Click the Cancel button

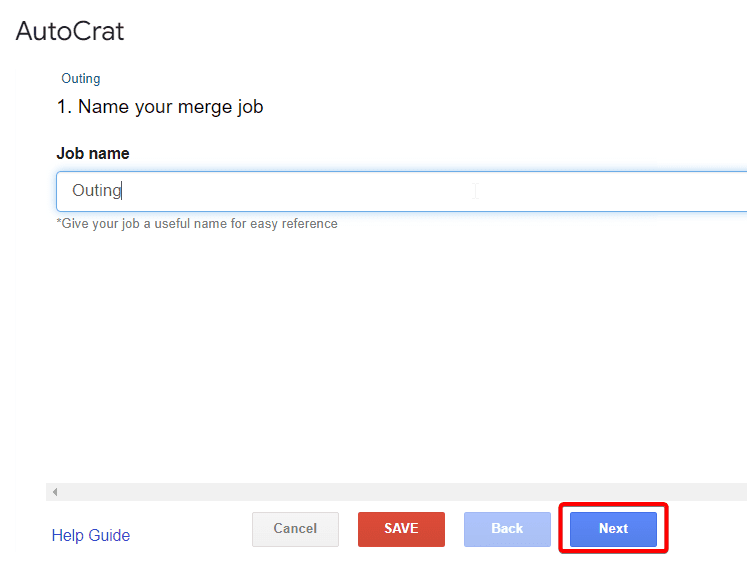[295, 529]
